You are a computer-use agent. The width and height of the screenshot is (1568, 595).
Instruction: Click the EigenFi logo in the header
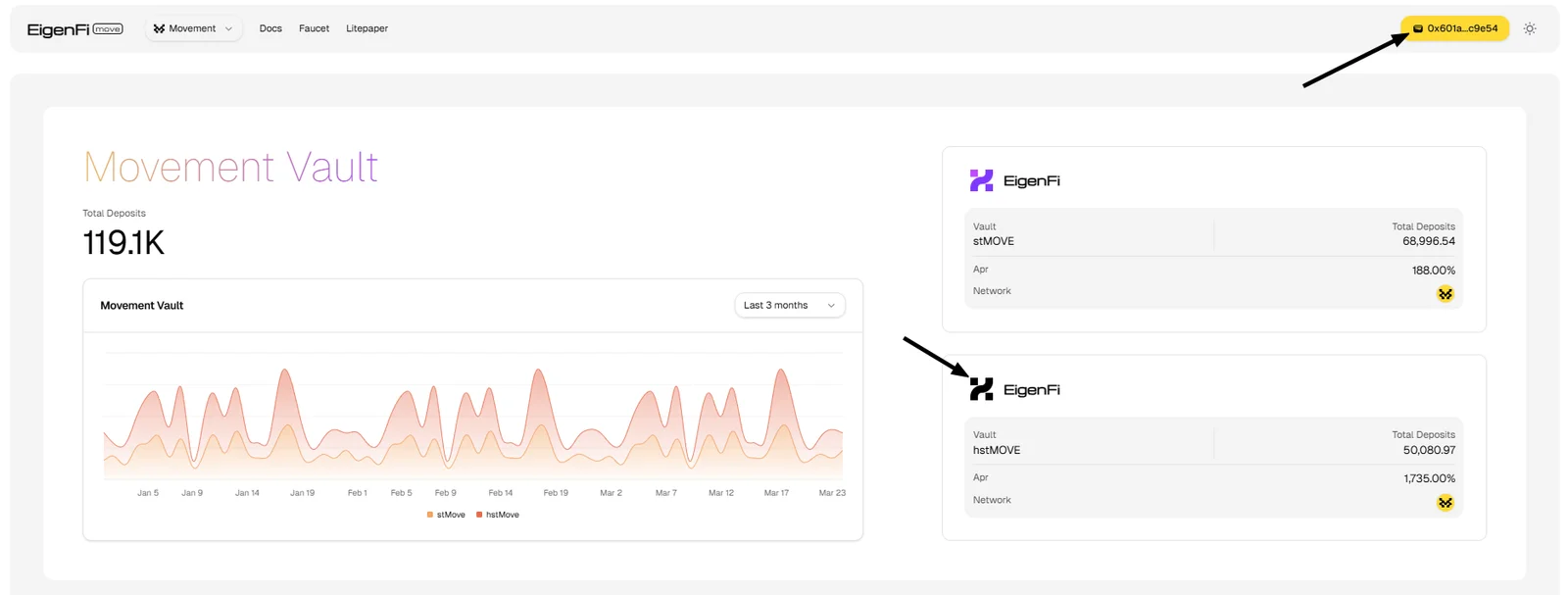pyautogui.click(x=74, y=29)
